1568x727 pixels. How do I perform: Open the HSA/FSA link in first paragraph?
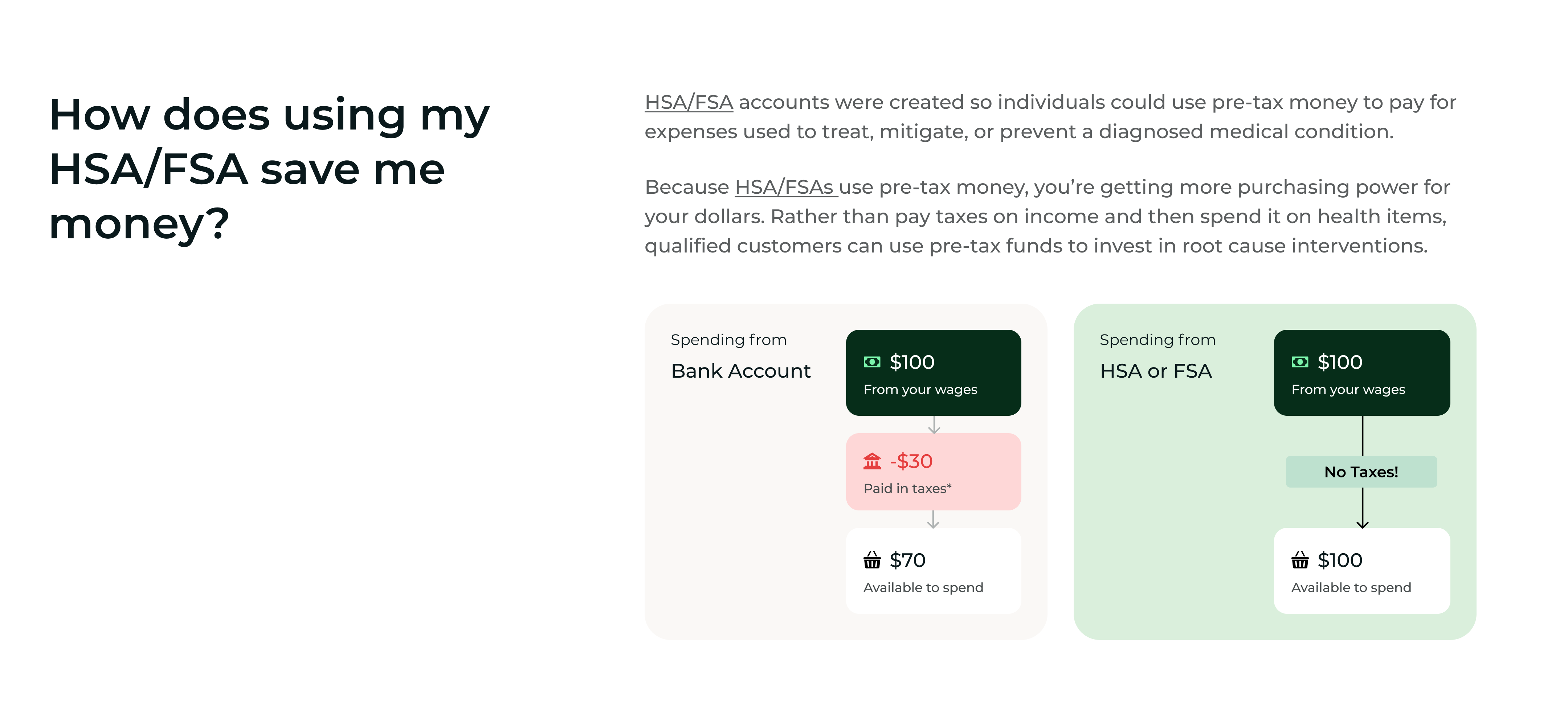(x=689, y=102)
